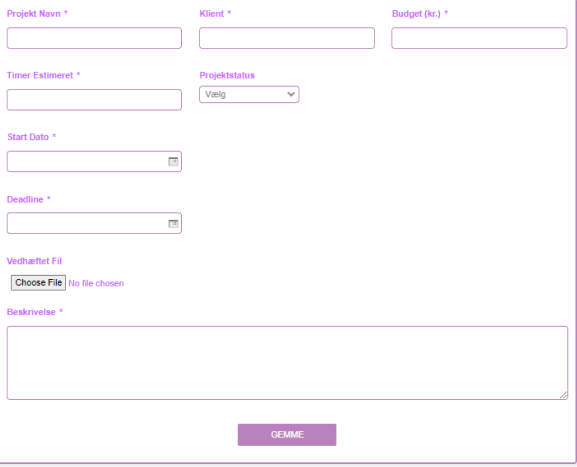Focus the Beskrivelse description textarea

287,363
